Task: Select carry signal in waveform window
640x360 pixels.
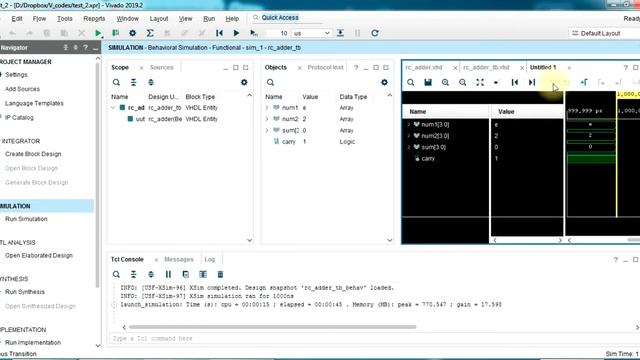Action: pos(428,158)
